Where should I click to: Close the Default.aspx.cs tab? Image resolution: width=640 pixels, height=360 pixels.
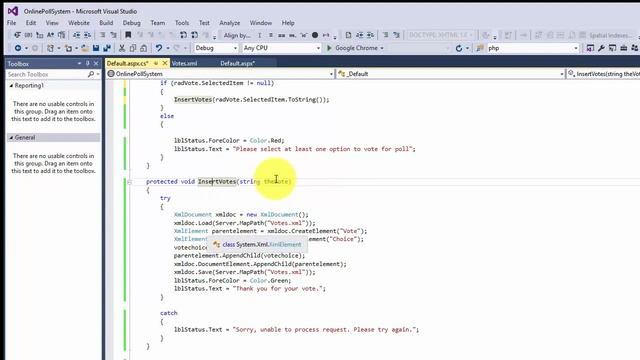click(165, 63)
